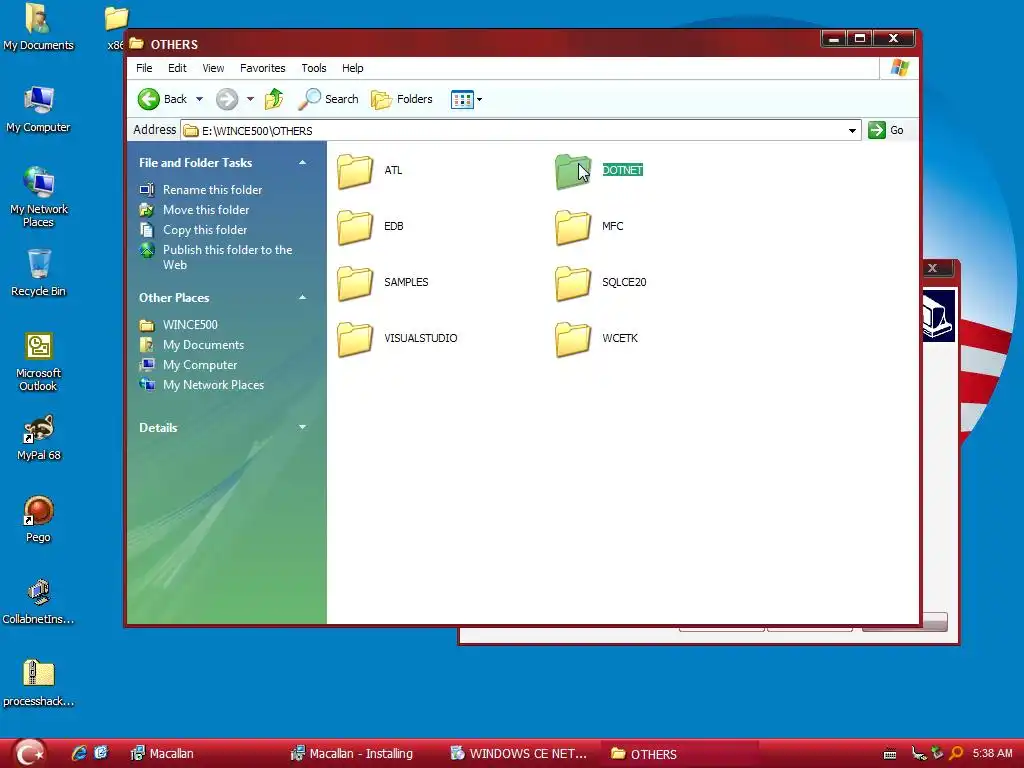Expand the Address bar dropdown
The width and height of the screenshot is (1024, 768).
(x=852, y=131)
